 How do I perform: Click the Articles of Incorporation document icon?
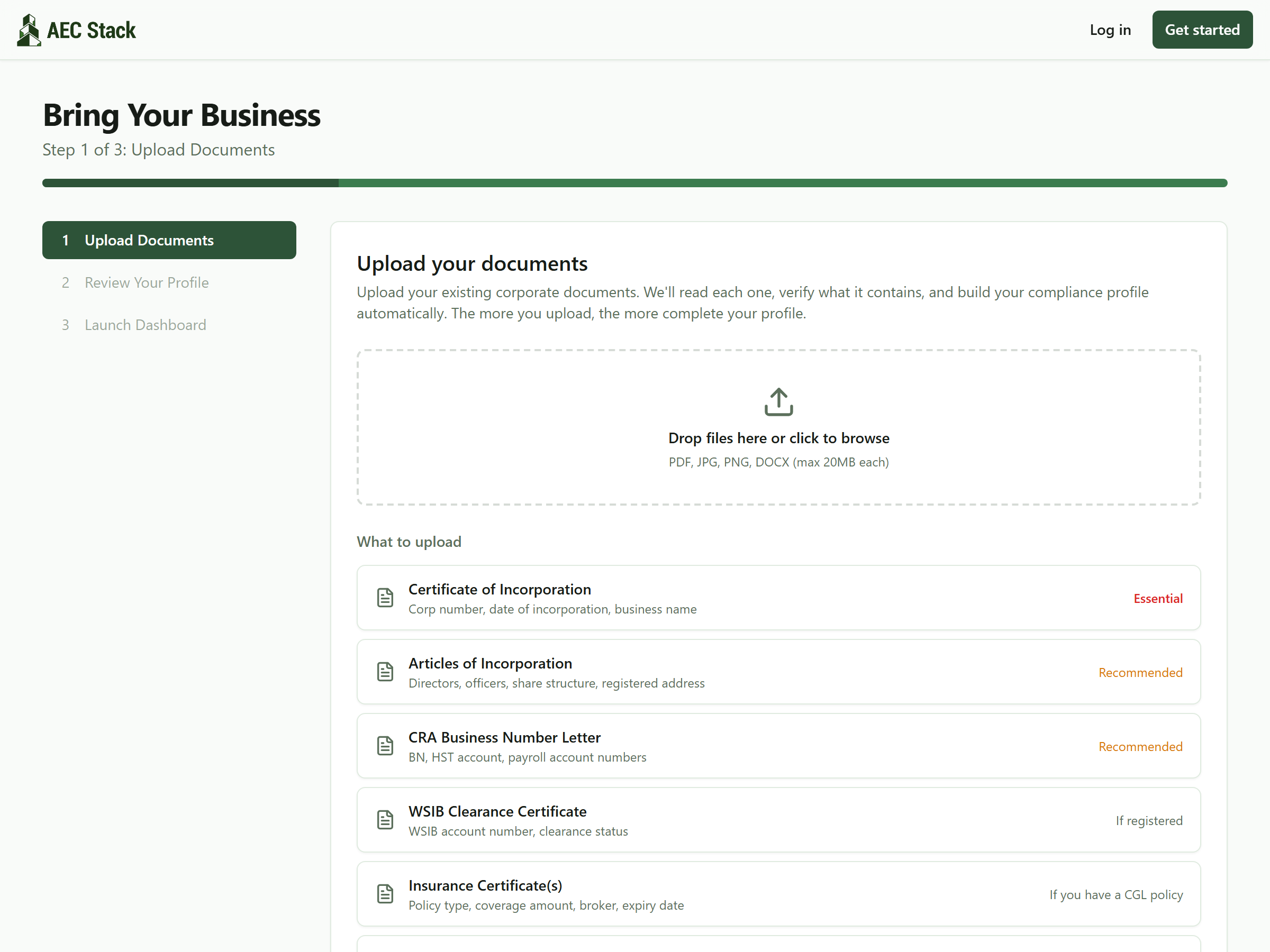tap(385, 671)
